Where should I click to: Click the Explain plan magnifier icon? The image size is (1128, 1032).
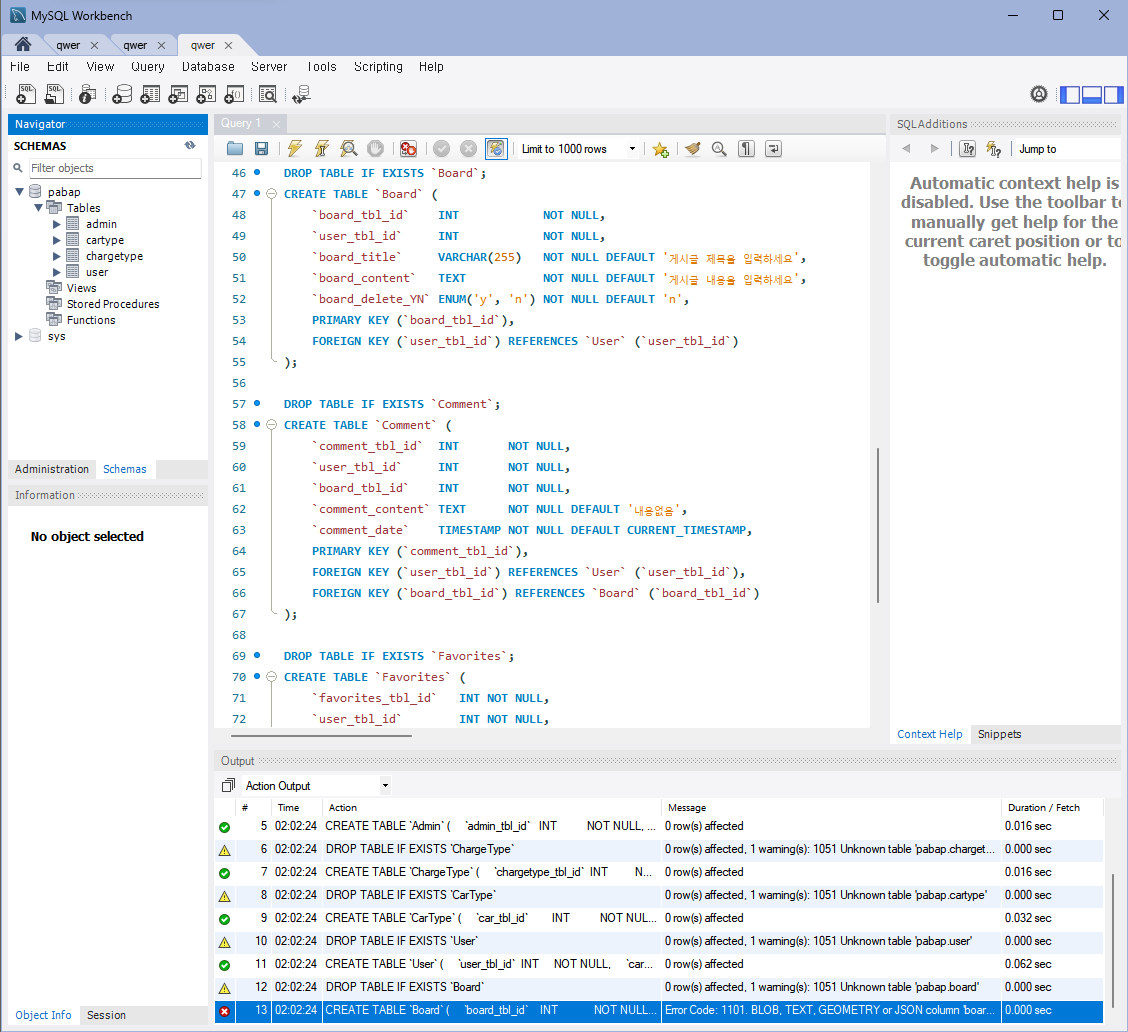(348, 148)
